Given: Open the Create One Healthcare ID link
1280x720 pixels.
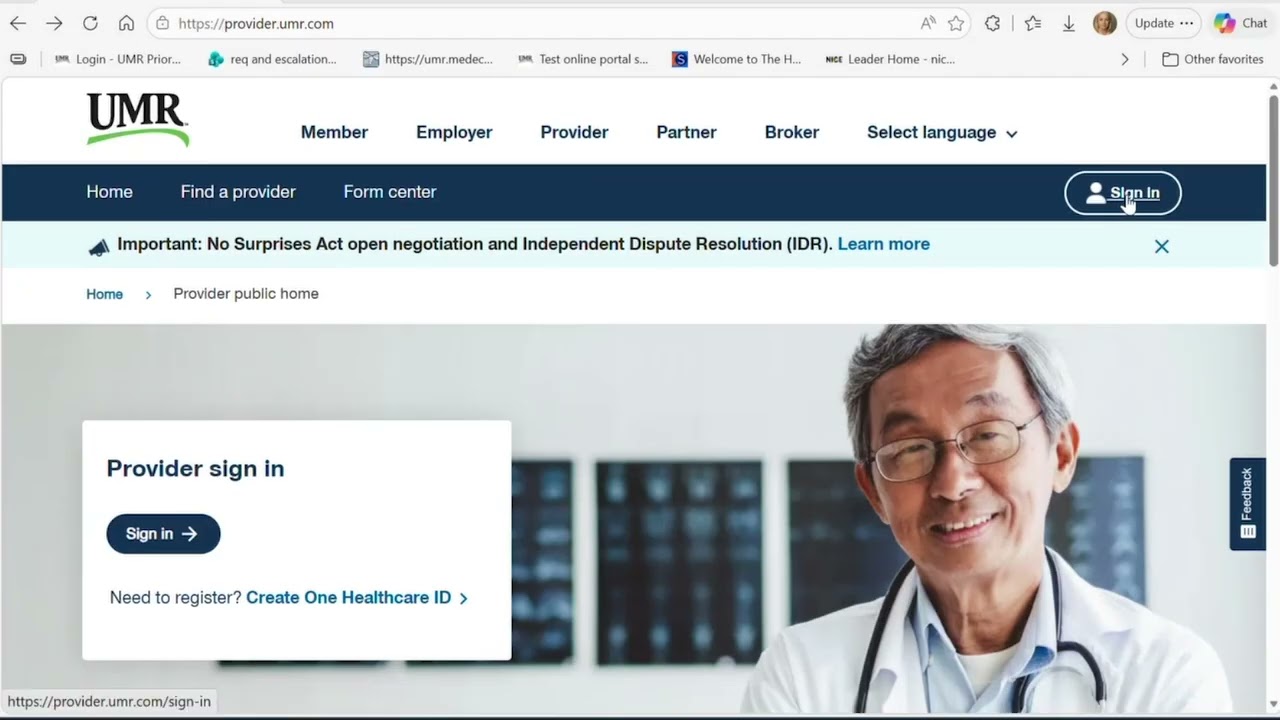Looking at the screenshot, I should (x=357, y=598).
